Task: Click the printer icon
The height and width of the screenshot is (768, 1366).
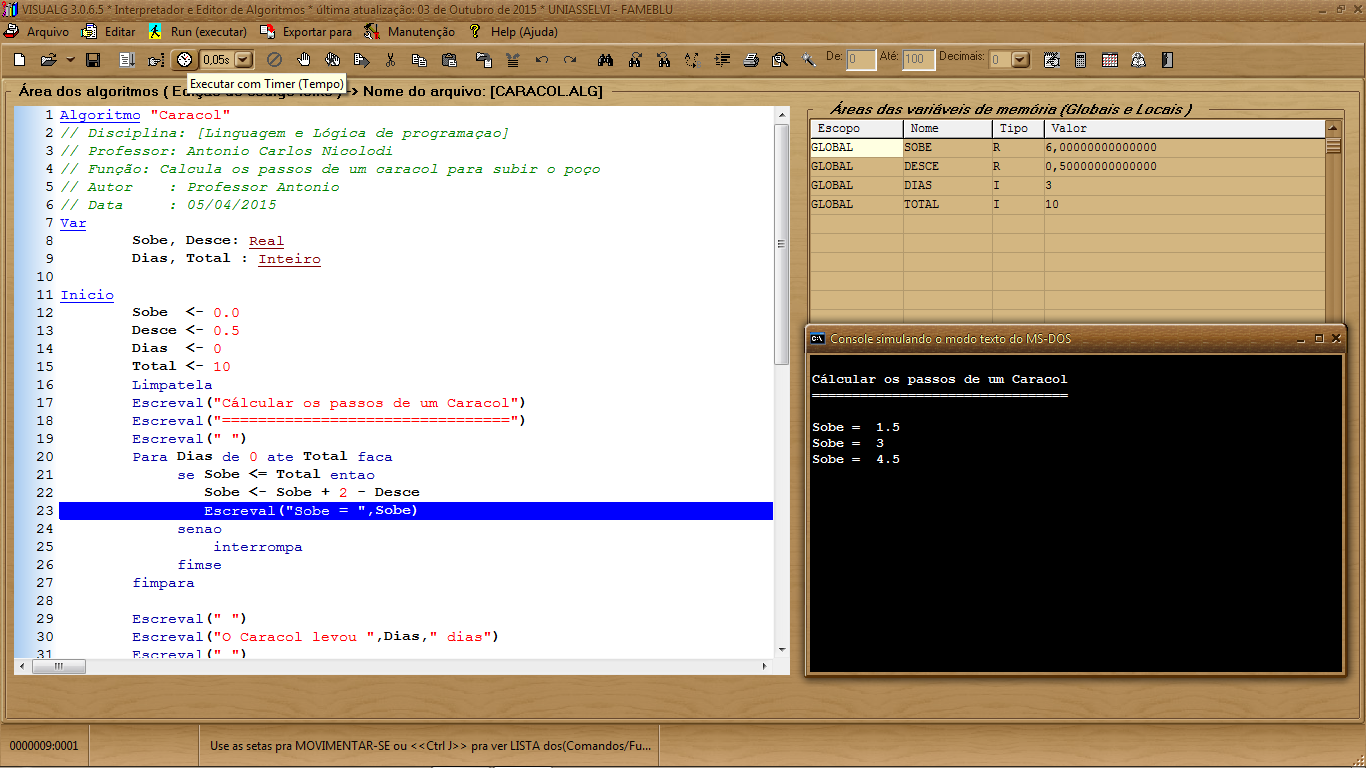Action: (x=750, y=60)
